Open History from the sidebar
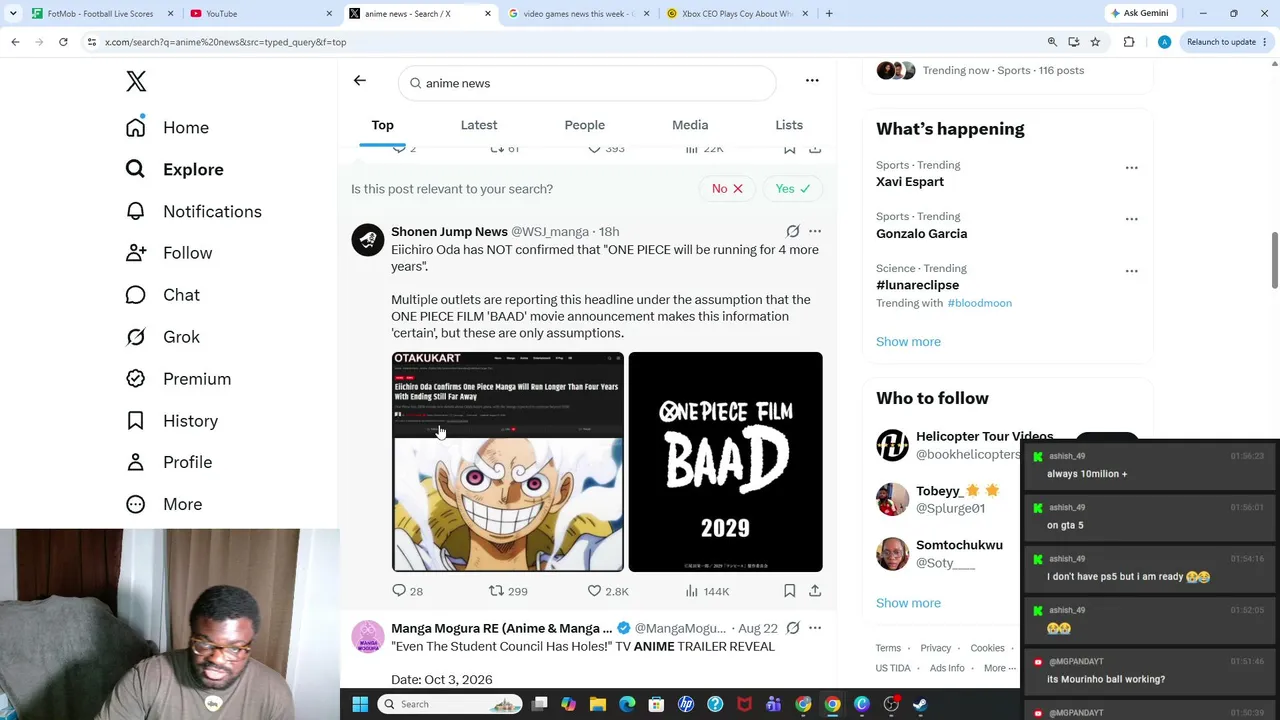1280x720 pixels. click(171, 421)
